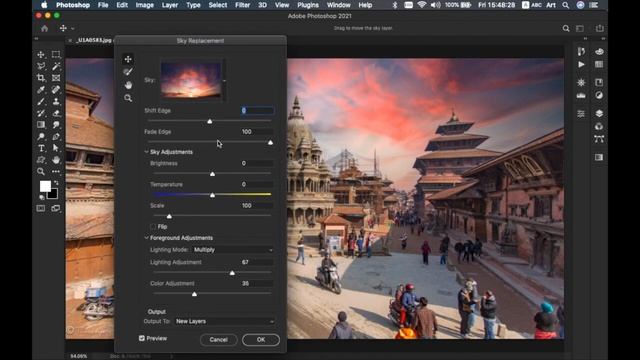Open the Apple menu
Viewport: 640px width, 360px height.
click(44, 5)
